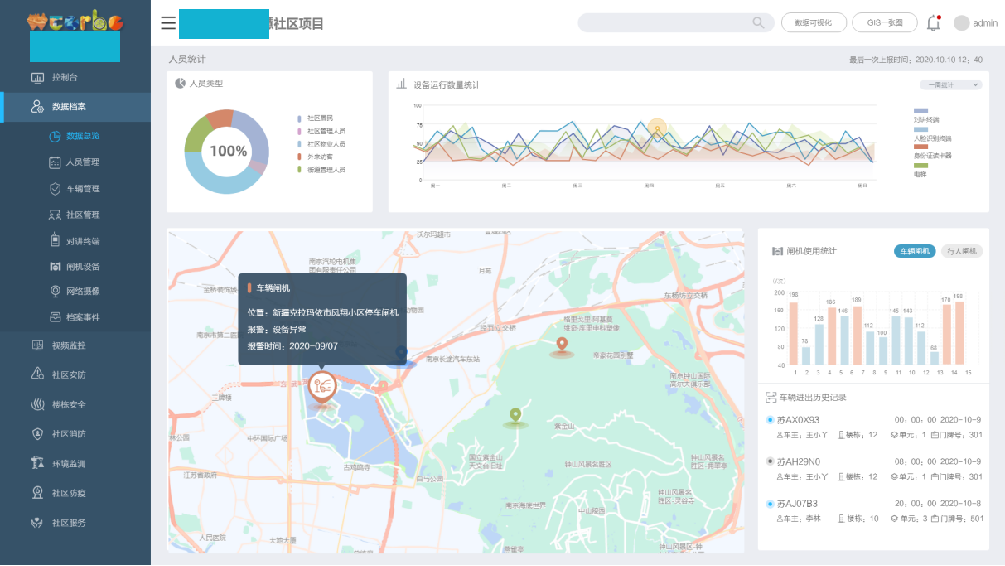Toggle 外来访客 orange legend item
Viewport: 1005px width, 566px height.
(x=315, y=157)
